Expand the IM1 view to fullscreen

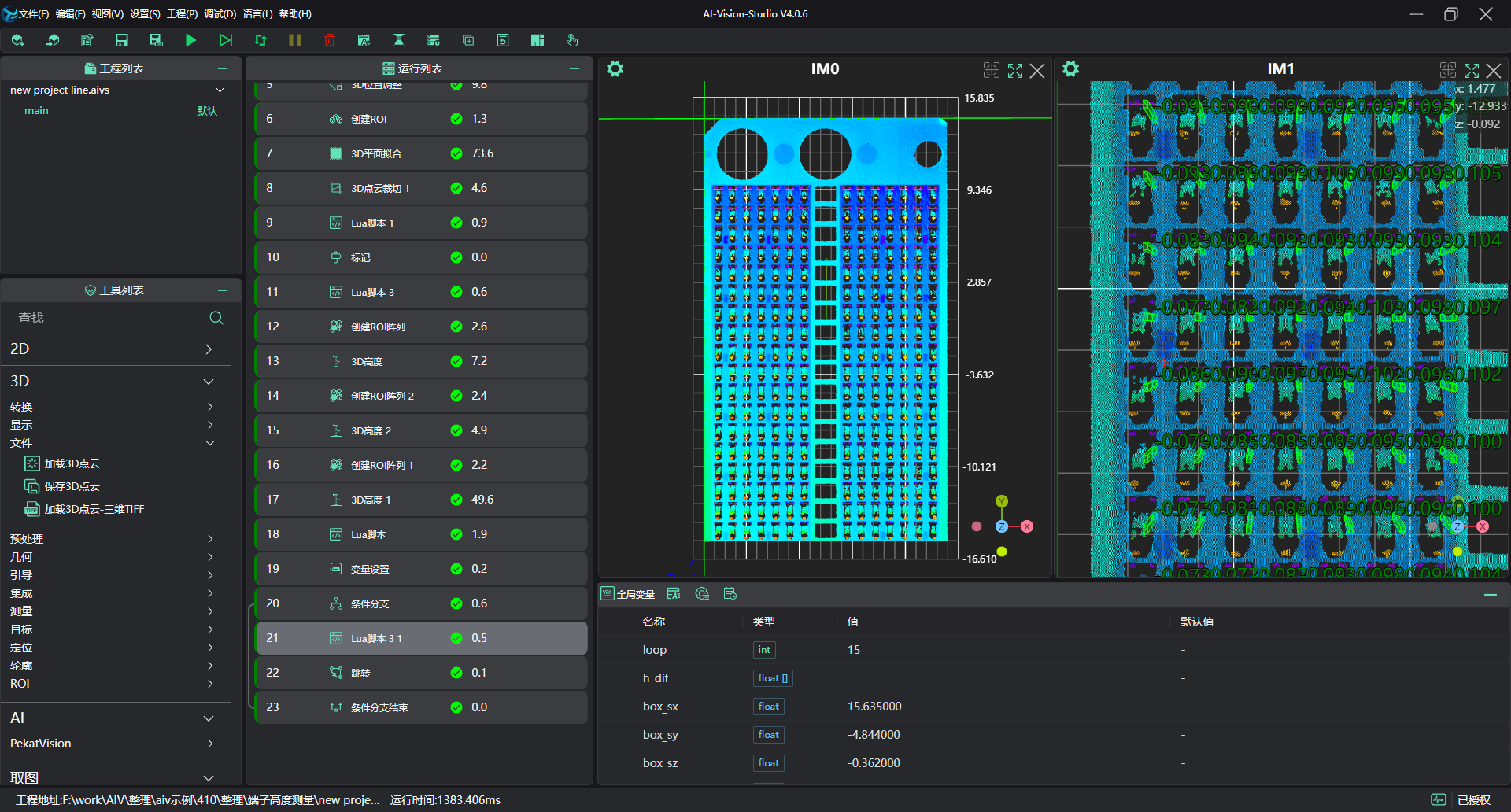point(1472,71)
